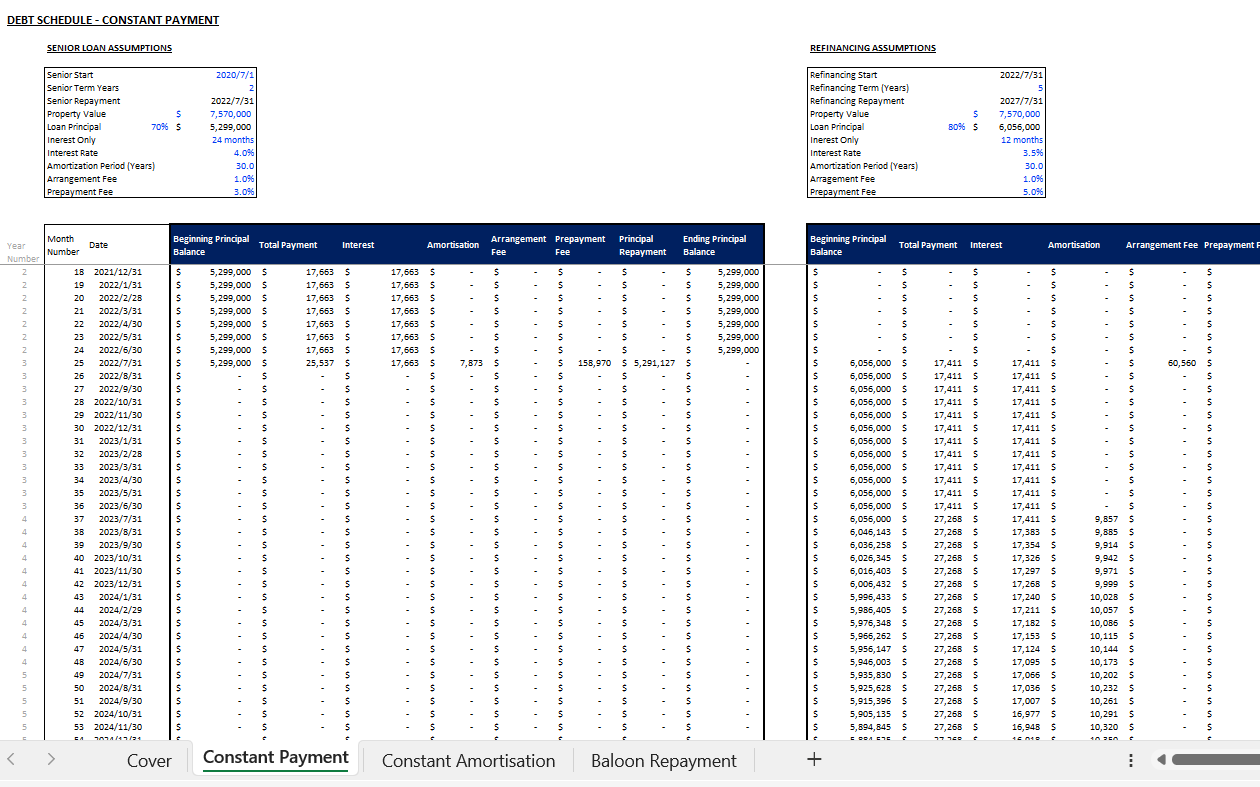Select the refinancing '12 months' cell

[x=1022, y=140]
